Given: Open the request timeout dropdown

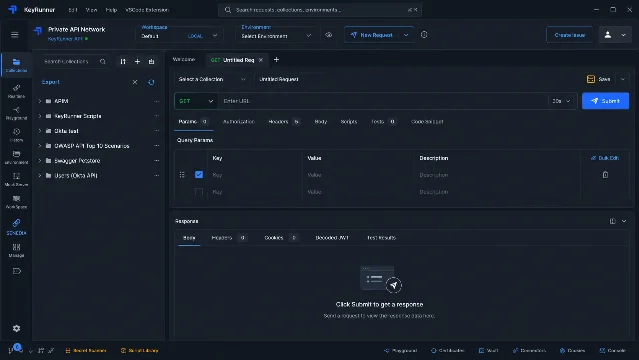Looking at the screenshot, I should pyautogui.click(x=561, y=101).
